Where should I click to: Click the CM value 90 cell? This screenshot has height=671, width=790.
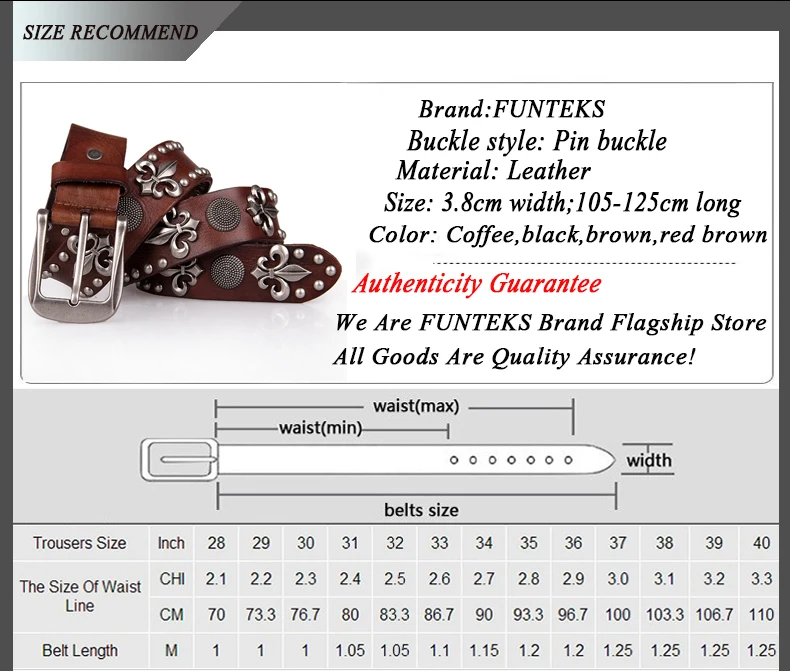point(484,615)
